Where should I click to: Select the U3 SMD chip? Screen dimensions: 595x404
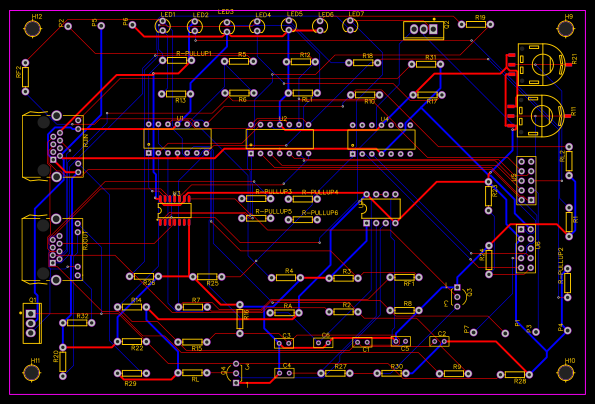point(175,211)
